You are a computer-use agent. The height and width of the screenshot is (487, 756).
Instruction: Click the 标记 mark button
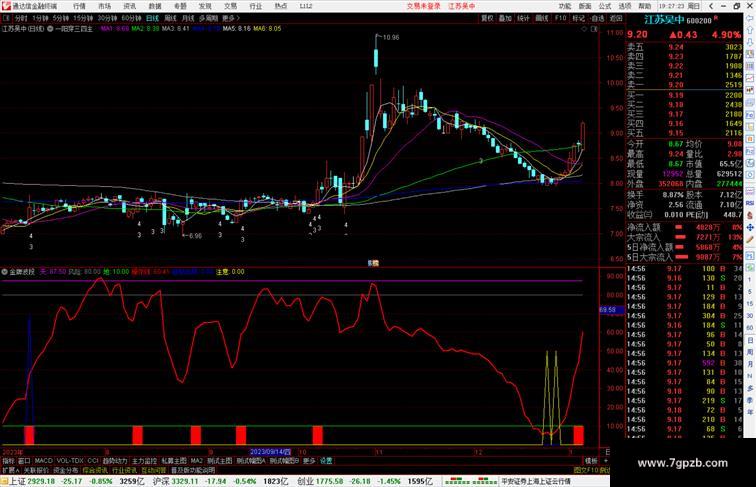pos(578,18)
